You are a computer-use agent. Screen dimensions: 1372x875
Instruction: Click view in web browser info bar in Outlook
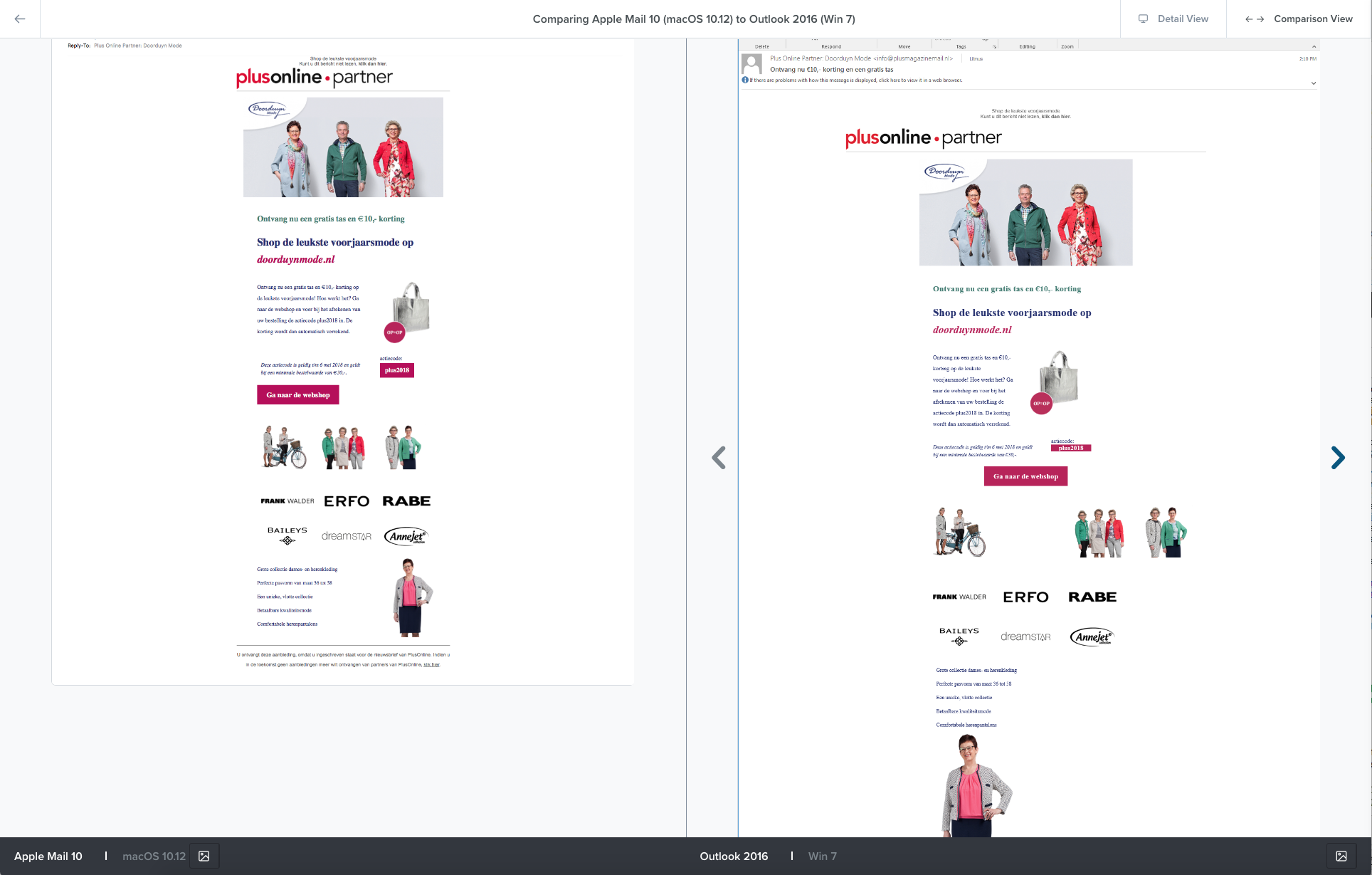click(855, 80)
